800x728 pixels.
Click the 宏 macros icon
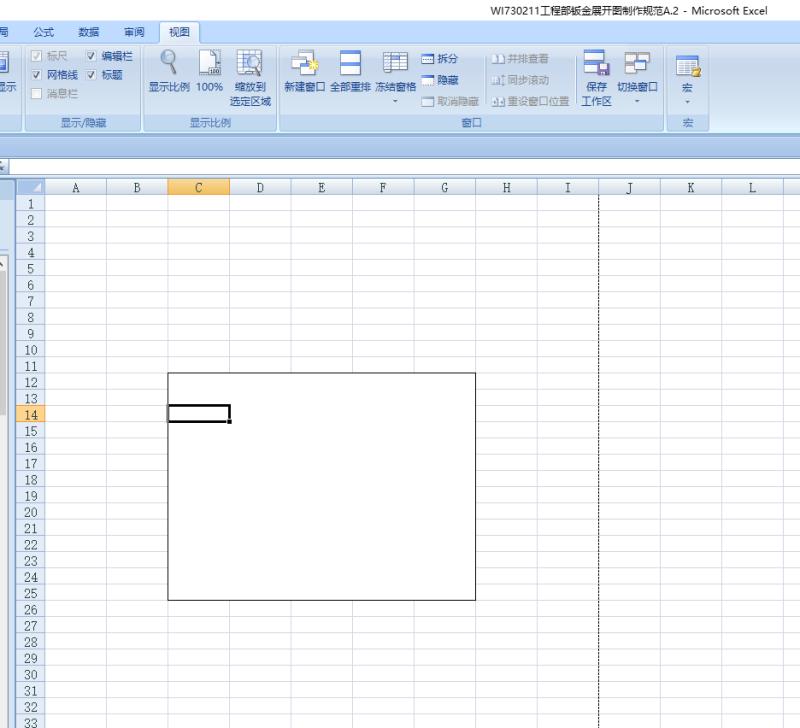coord(687,66)
